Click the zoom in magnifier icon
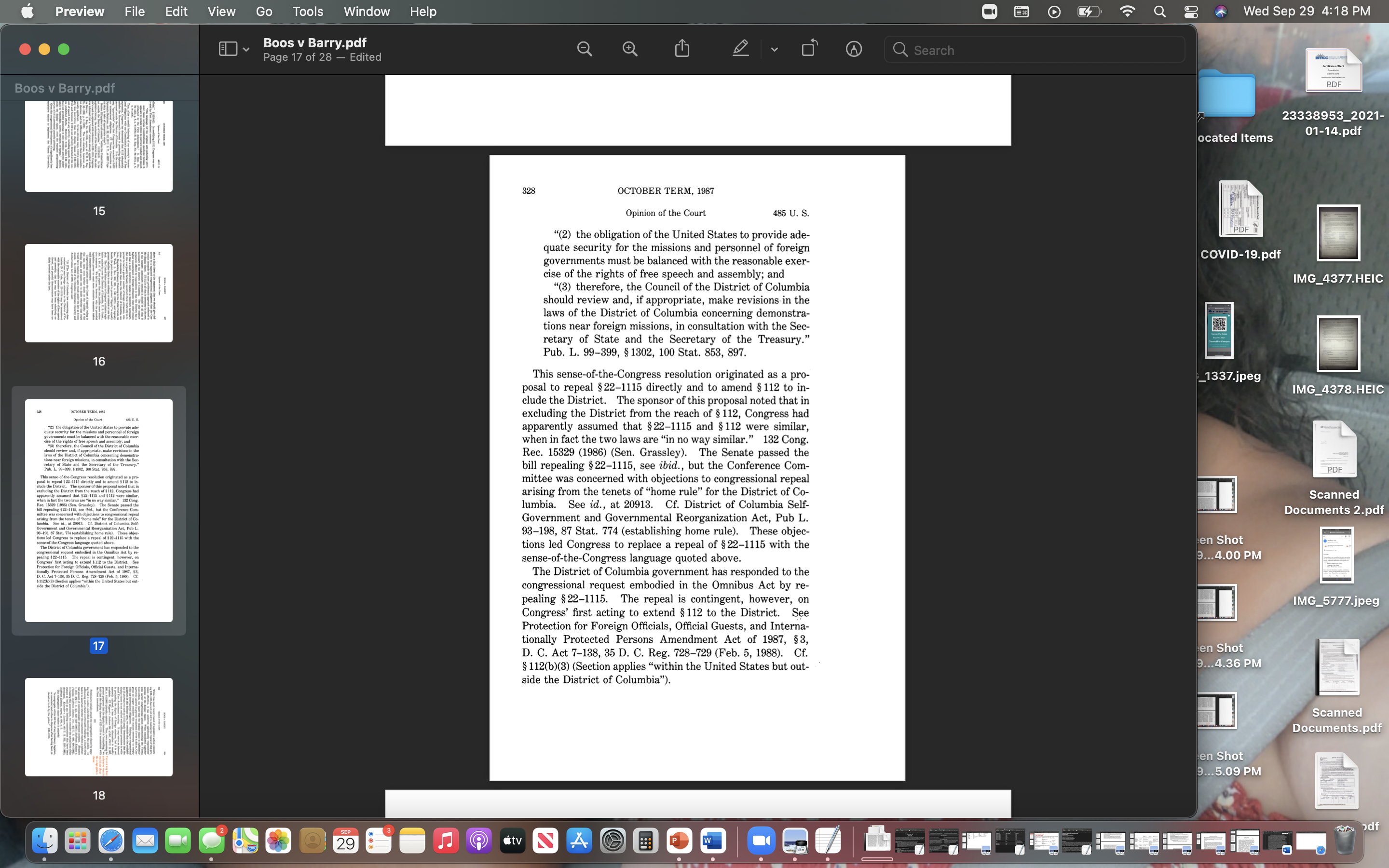This screenshot has height=868, width=1389. point(630,49)
